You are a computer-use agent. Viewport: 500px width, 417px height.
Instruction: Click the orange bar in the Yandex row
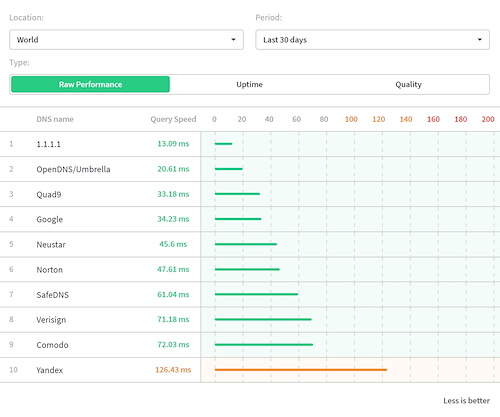pyautogui.click(x=301, y=370)
